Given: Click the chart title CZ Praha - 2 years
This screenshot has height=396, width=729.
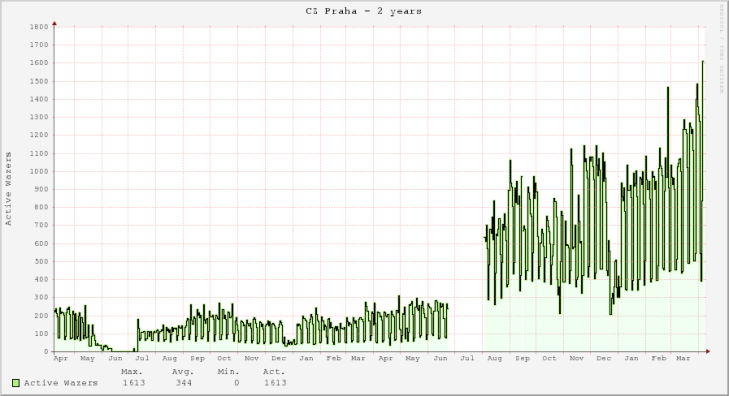Looking at the screenshot, I should 364,11.
